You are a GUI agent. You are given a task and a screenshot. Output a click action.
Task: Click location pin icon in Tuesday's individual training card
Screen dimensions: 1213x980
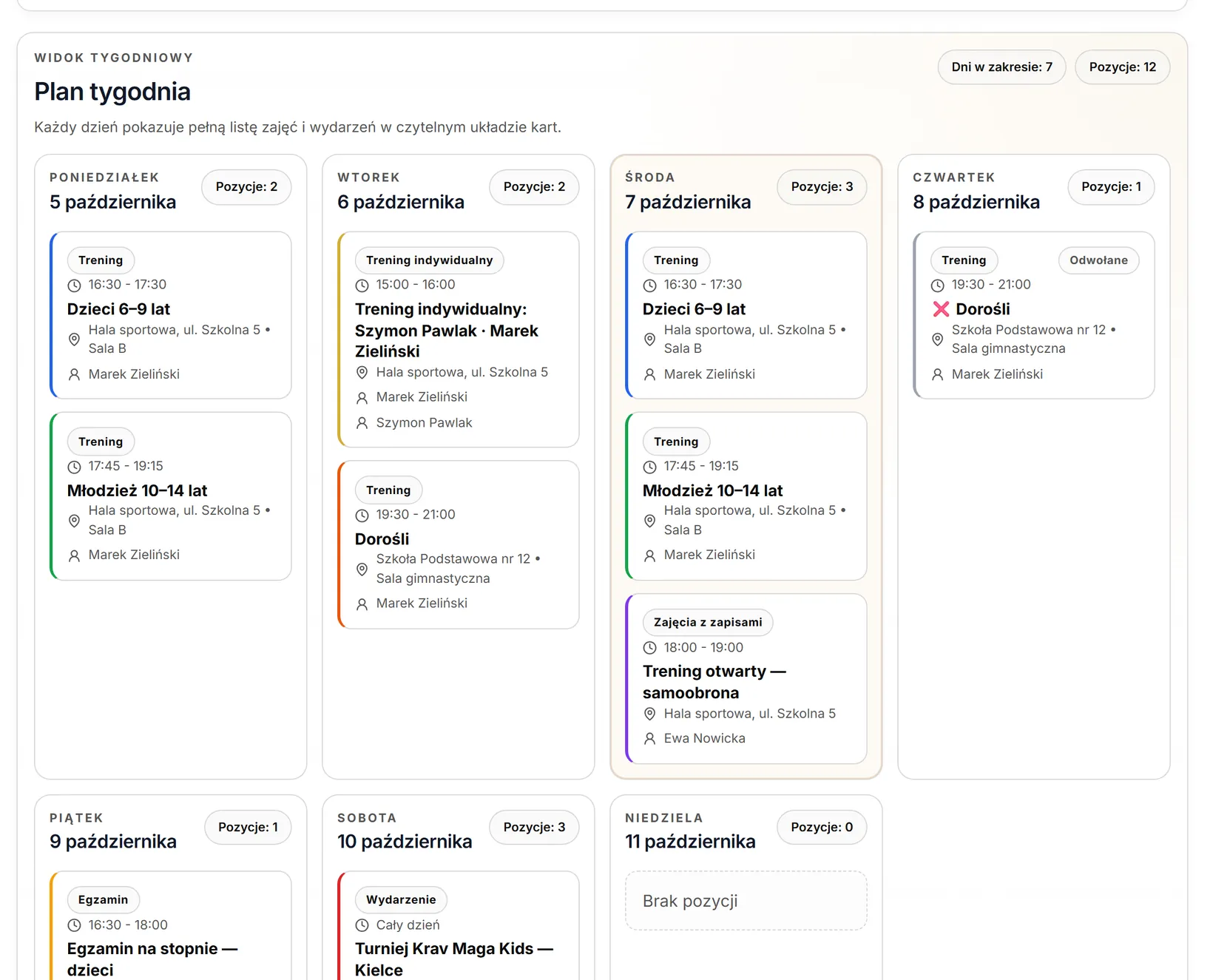click(362, 372)
